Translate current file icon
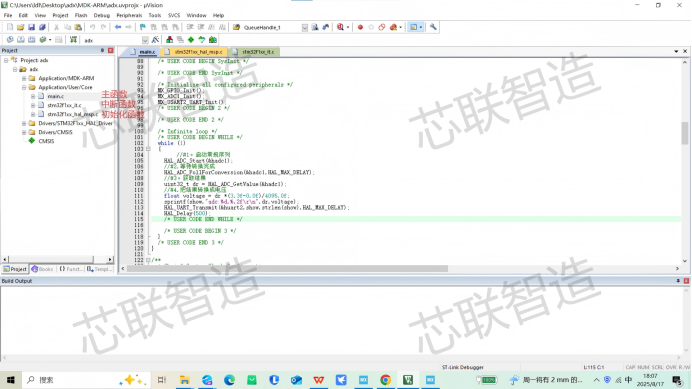Image resolution: width=692 pixels, height=389 pixels. click(10, 40)
